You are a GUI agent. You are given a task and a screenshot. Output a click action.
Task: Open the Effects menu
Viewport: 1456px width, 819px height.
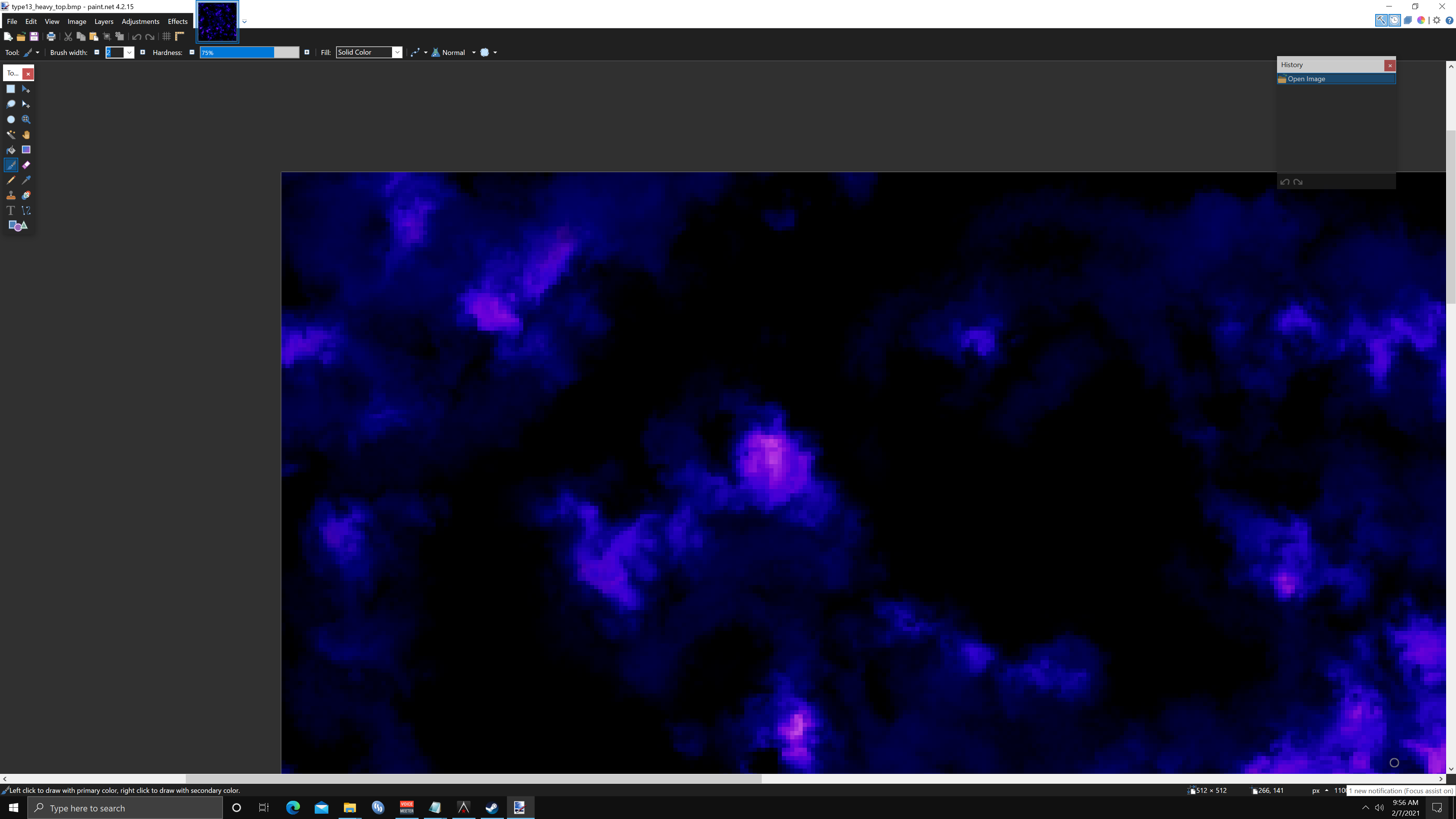(x=177, y=22)
